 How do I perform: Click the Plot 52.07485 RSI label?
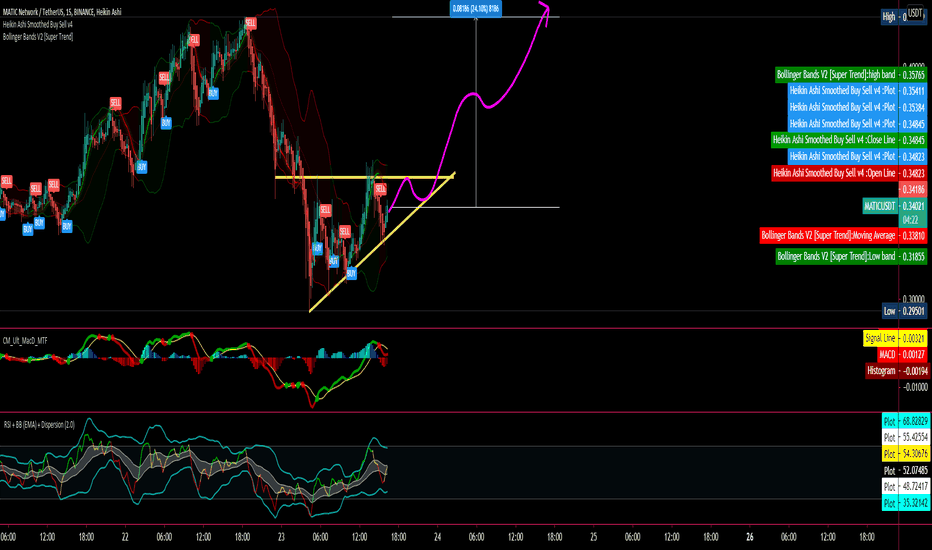pos(905,470)
